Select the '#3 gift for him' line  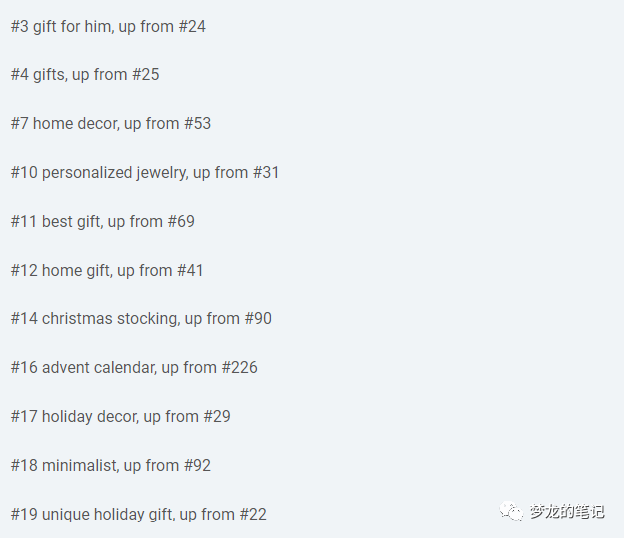[x=108, y=27]
